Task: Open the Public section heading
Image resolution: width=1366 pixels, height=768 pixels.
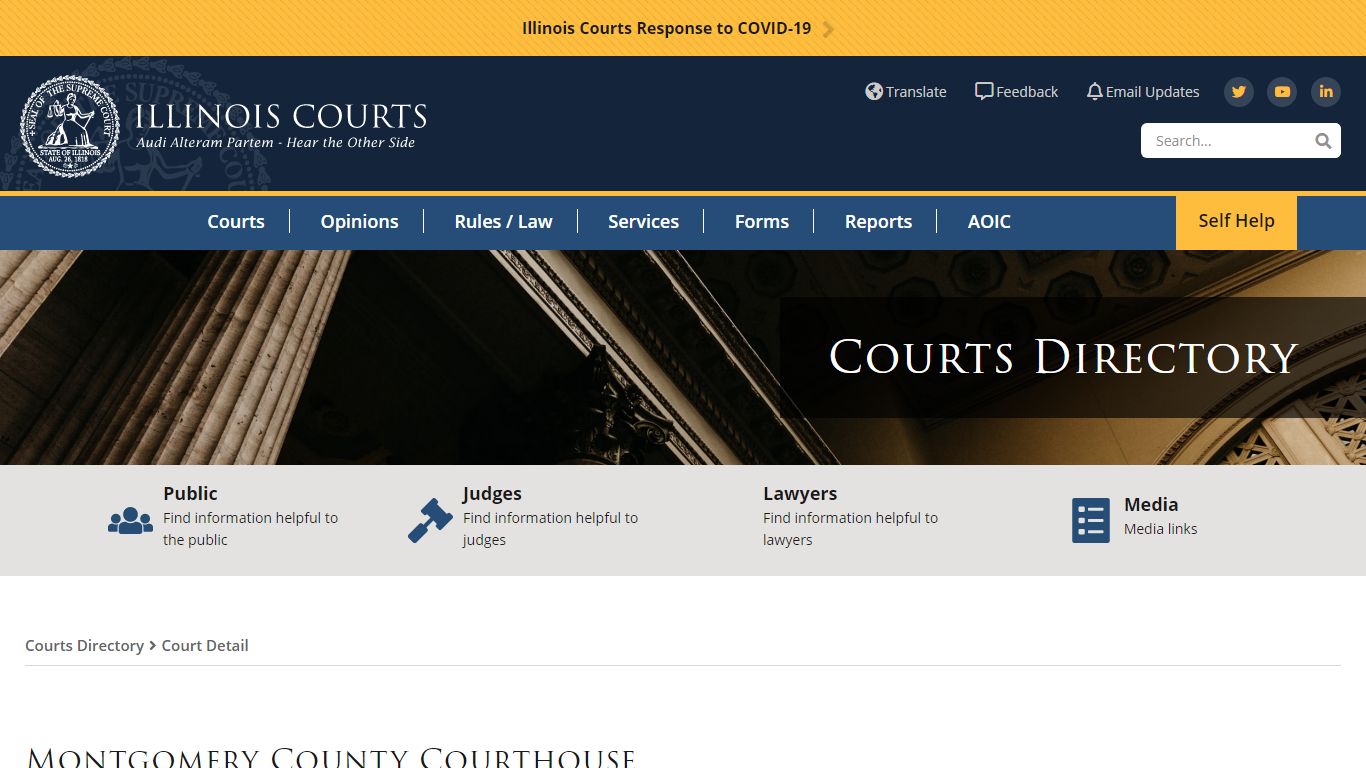Action: pos(190,493)
